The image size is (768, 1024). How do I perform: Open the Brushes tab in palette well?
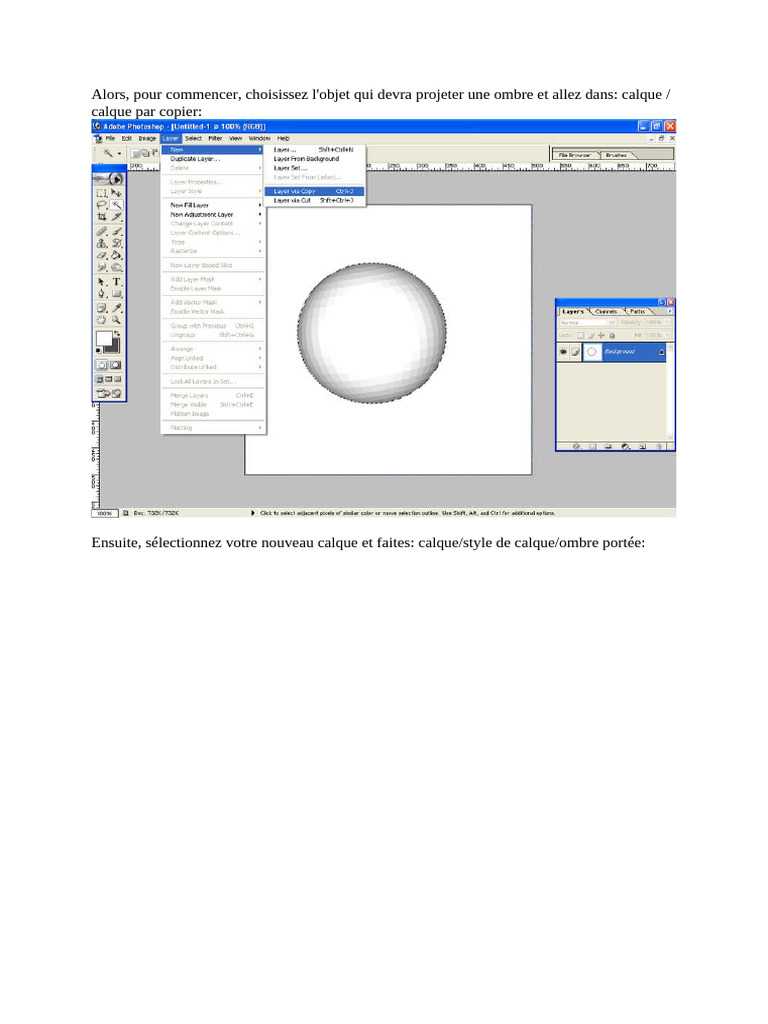[x=616, y=155]
